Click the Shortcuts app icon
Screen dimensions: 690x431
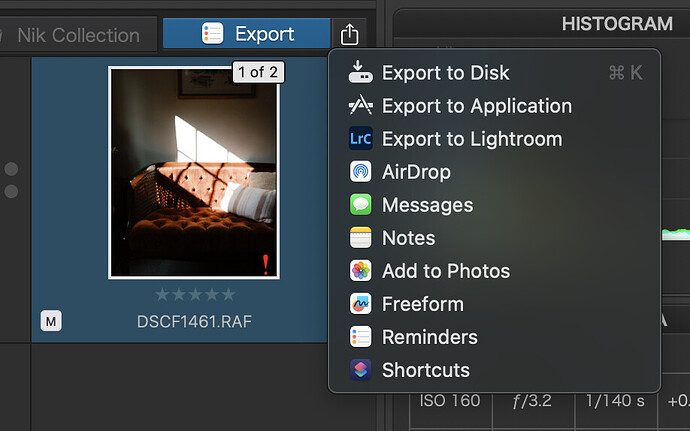360,370
